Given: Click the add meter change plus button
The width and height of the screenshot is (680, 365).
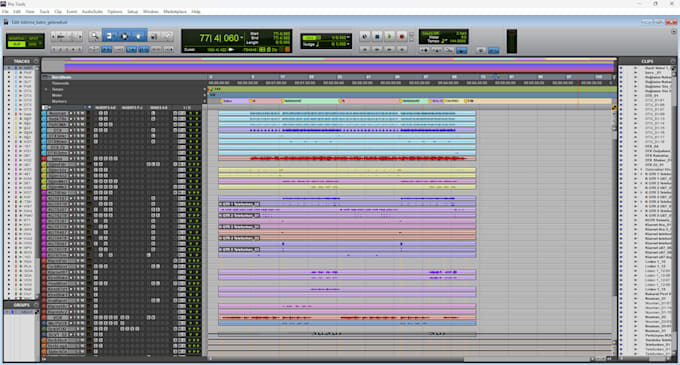Looking at the screenshot, I should [205, 95].
